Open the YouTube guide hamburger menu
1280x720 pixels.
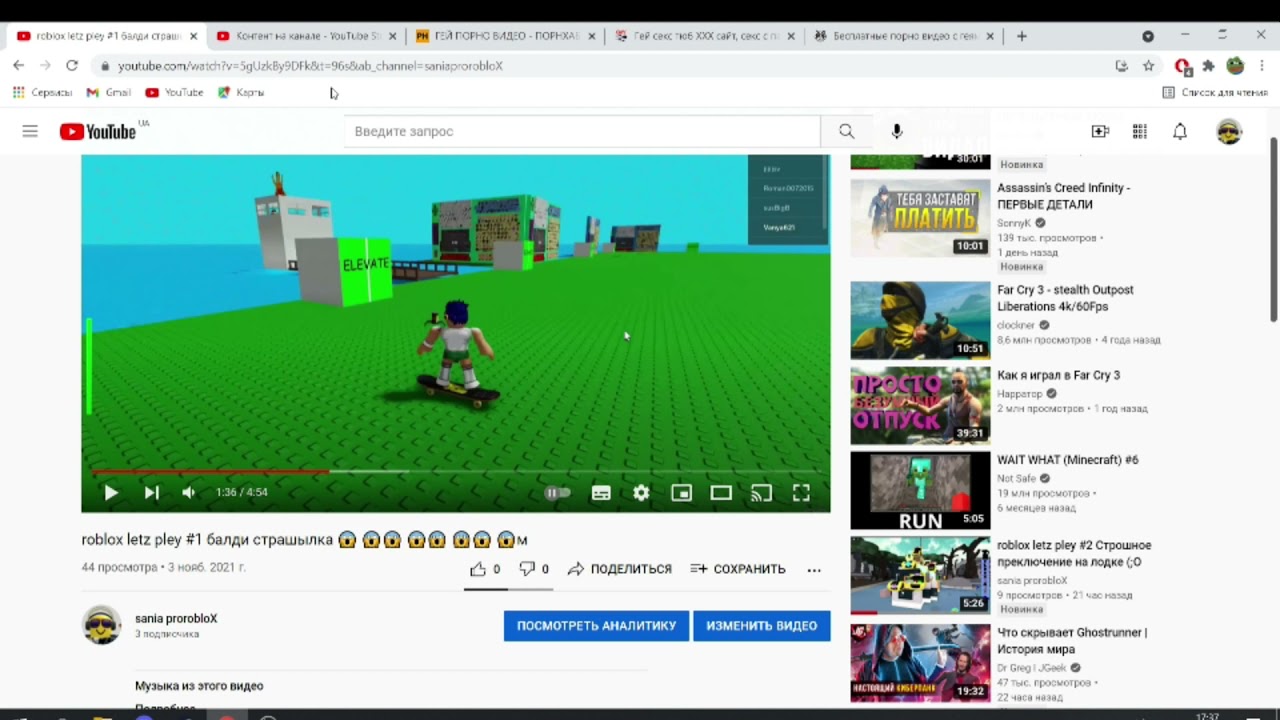30,131
